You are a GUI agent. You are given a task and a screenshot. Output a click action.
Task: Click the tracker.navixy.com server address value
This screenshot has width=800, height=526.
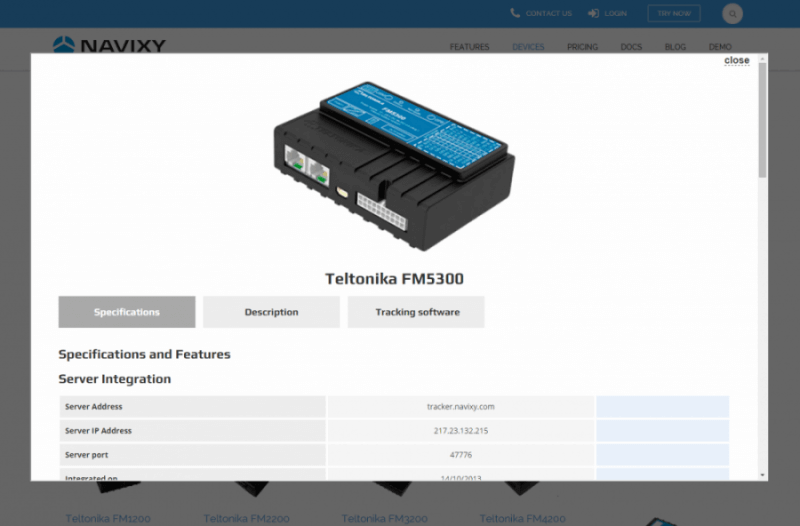pyautogui.click(x=461, y=407)
